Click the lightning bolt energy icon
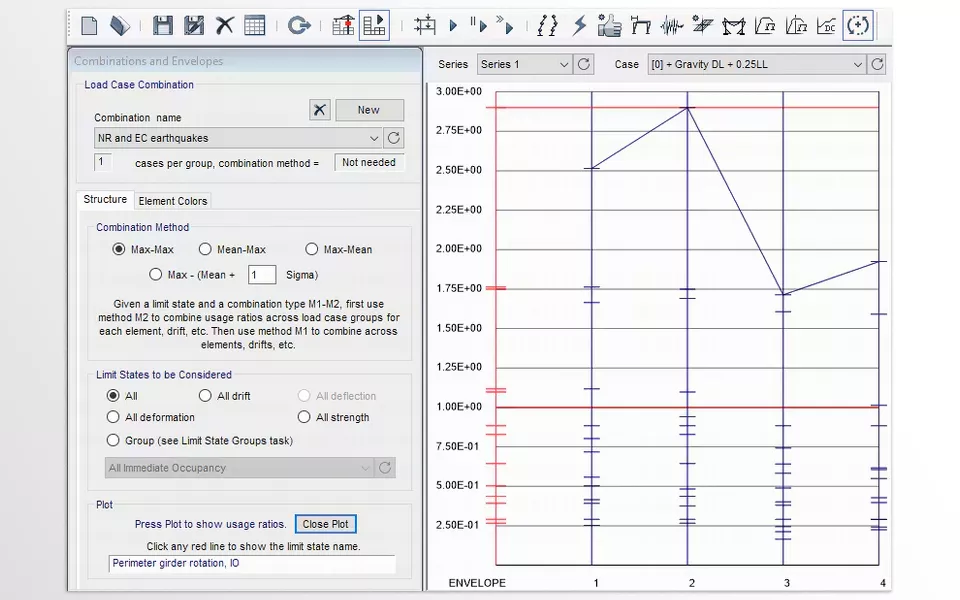960x600 pixels. (x=579, y=26)
